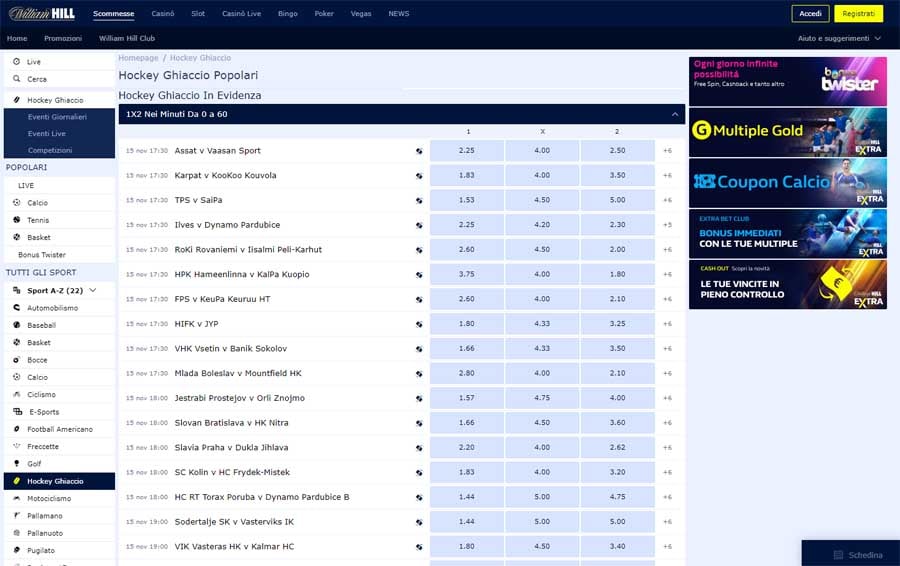Select odds 2.25 home win Assat v Vaasan Sport

point(467,150)
